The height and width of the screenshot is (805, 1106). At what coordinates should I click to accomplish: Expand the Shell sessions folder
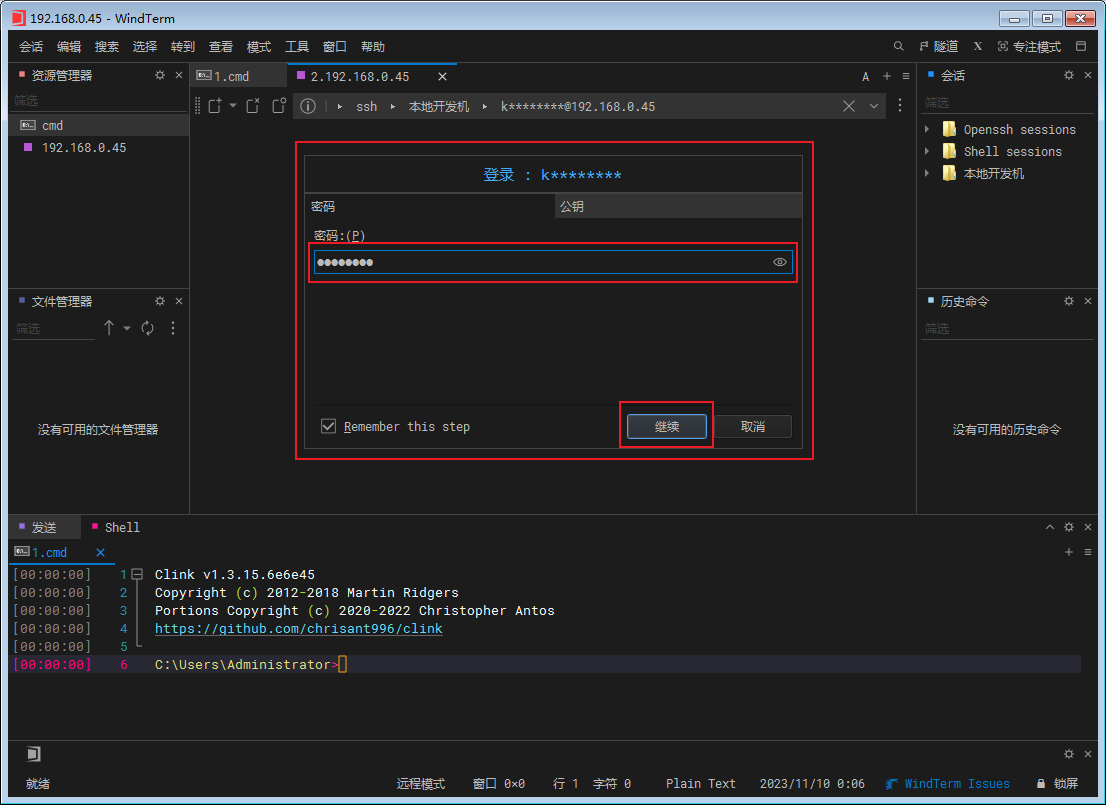coord(927,152)
